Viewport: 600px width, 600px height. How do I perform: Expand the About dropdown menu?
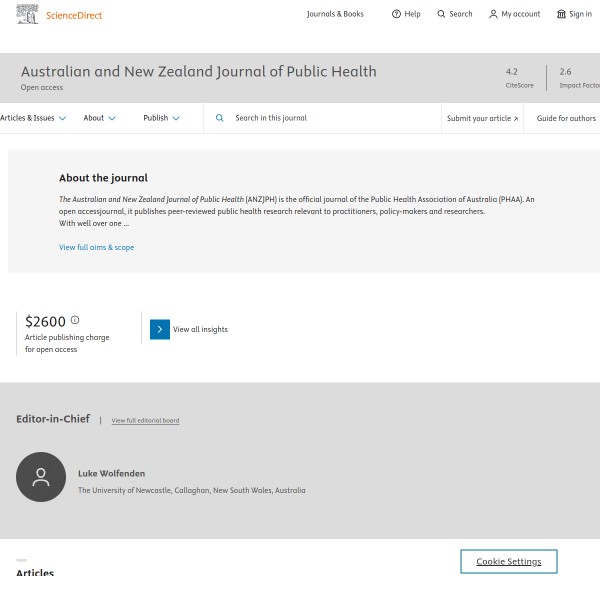point(99,118)
